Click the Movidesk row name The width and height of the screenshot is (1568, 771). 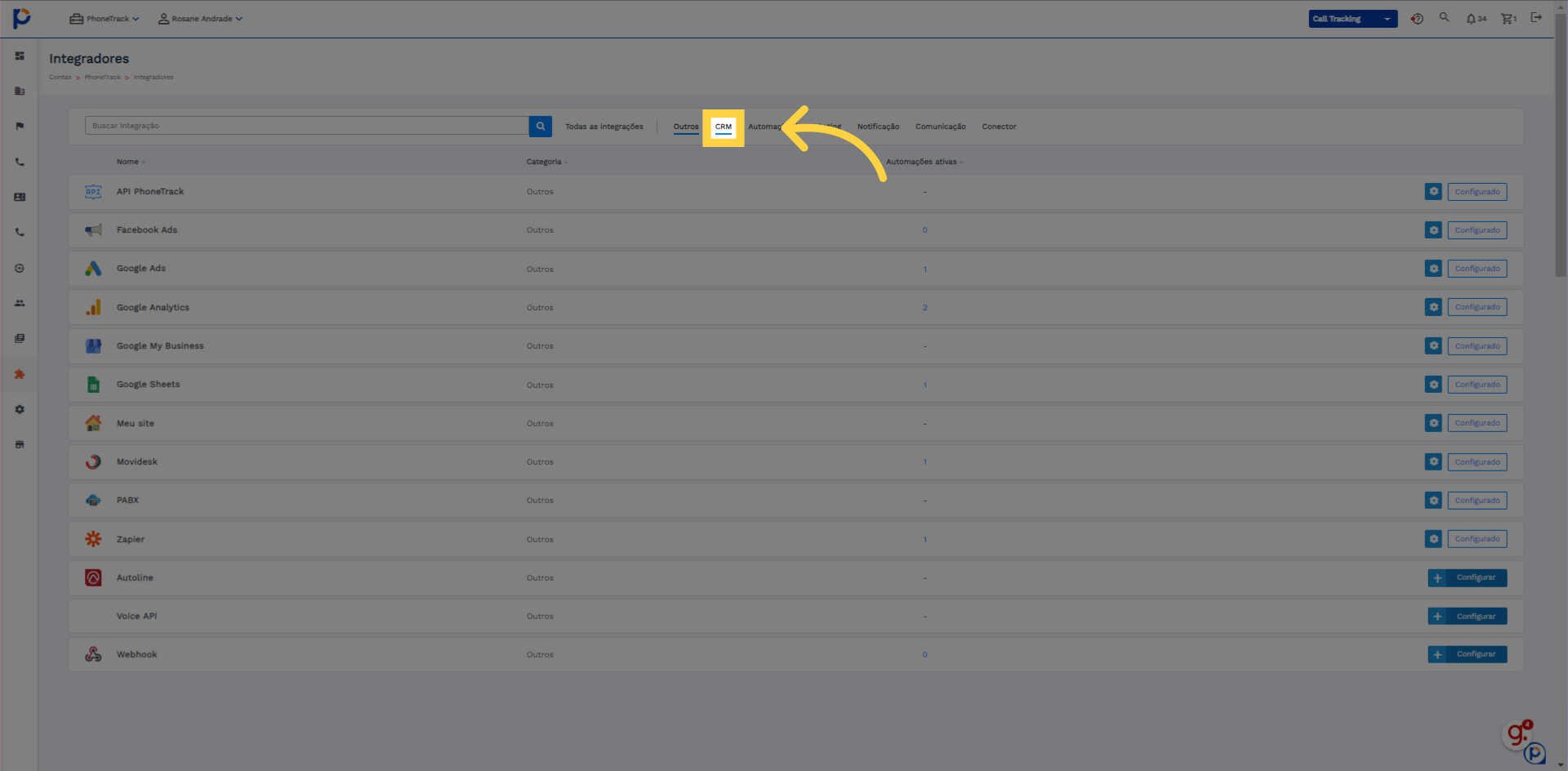(x=137, y=461)
